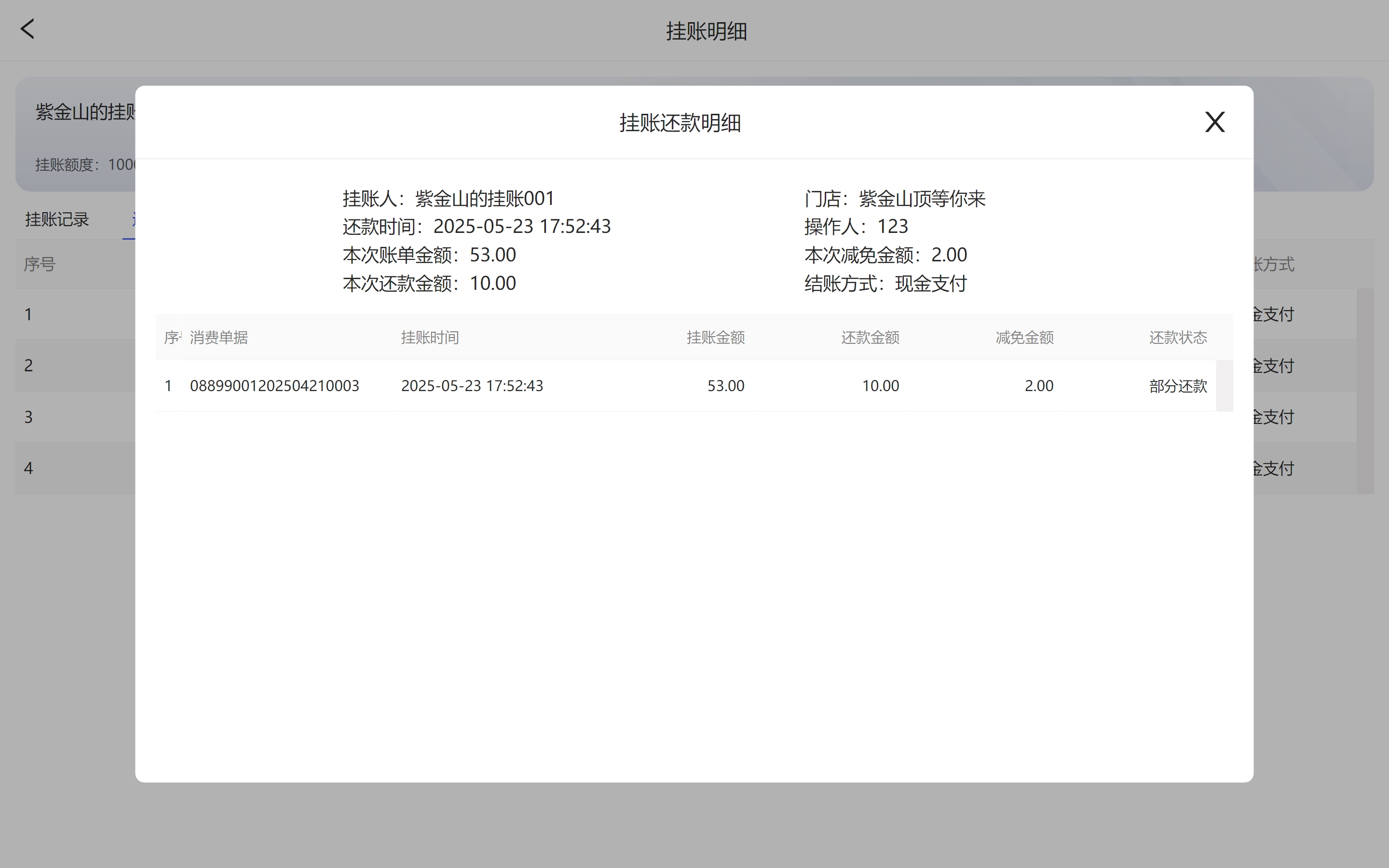
Task: Click the 部分还款 status cell
Action: pos(1178,386)
